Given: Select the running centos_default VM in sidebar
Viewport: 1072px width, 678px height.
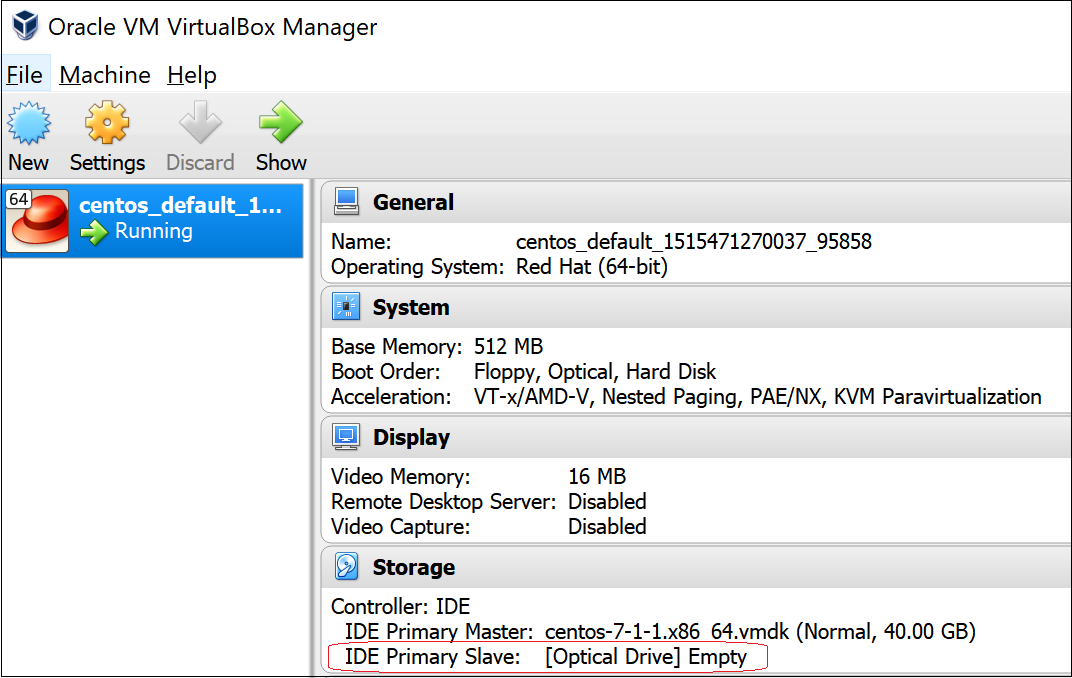Looking at the screenshot, I should pyautogui.click(x=150, y=218).
